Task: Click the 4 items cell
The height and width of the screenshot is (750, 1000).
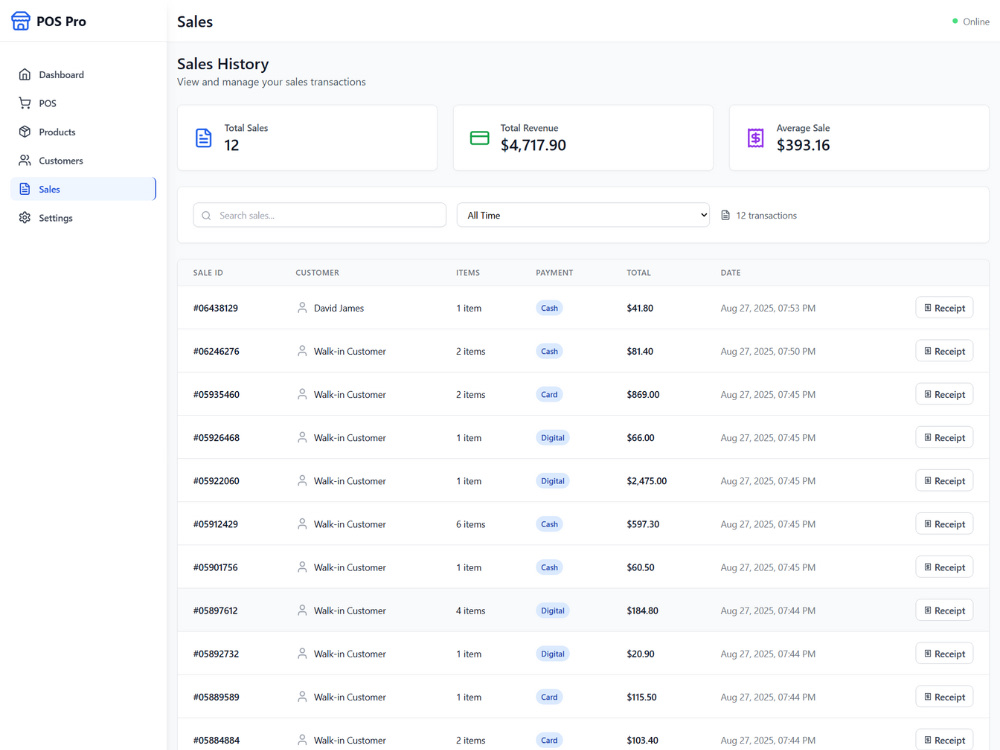Action: coord(471,610)
